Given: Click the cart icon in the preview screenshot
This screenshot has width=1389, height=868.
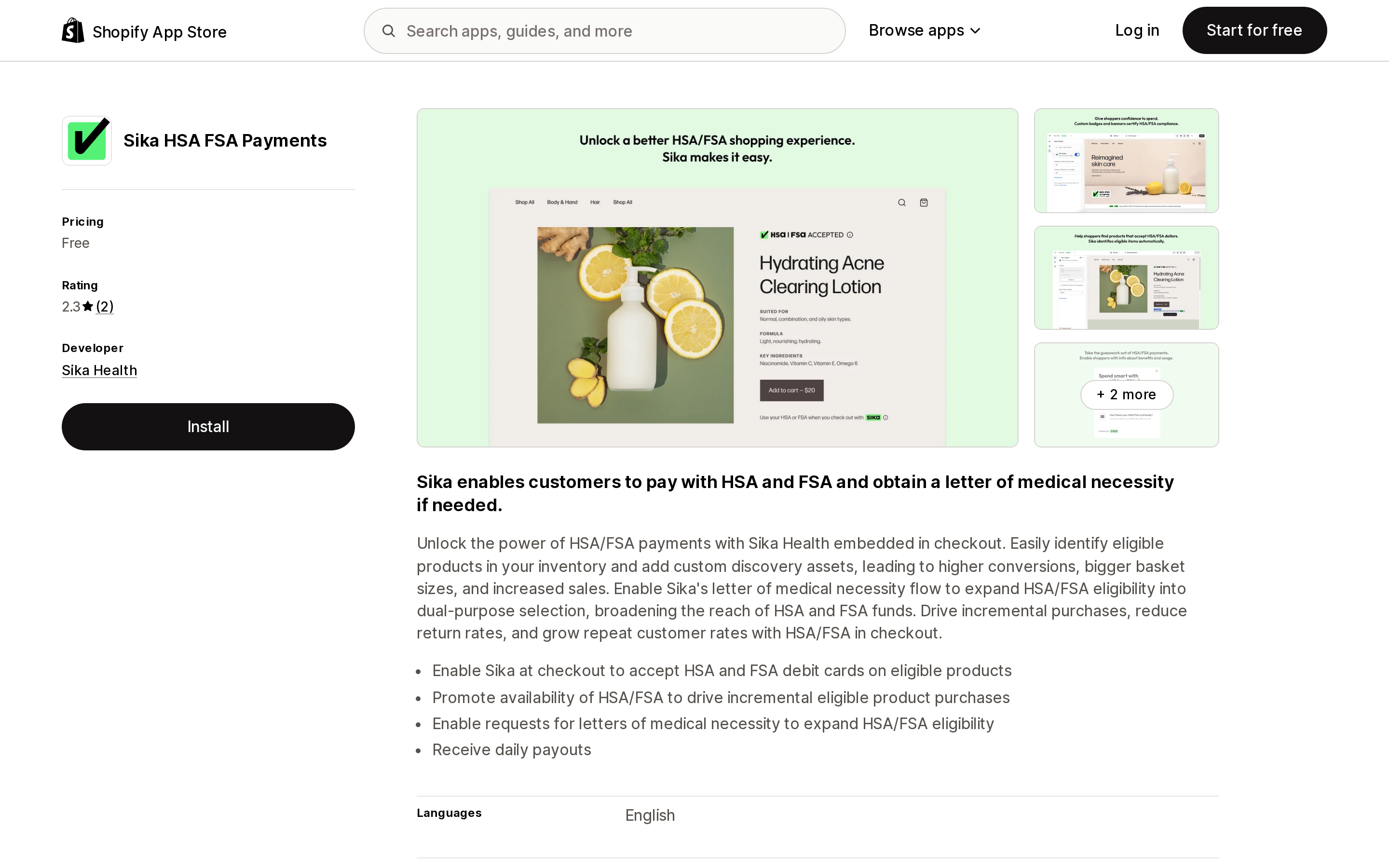Looking at the screenshot, I should [924, 203].
